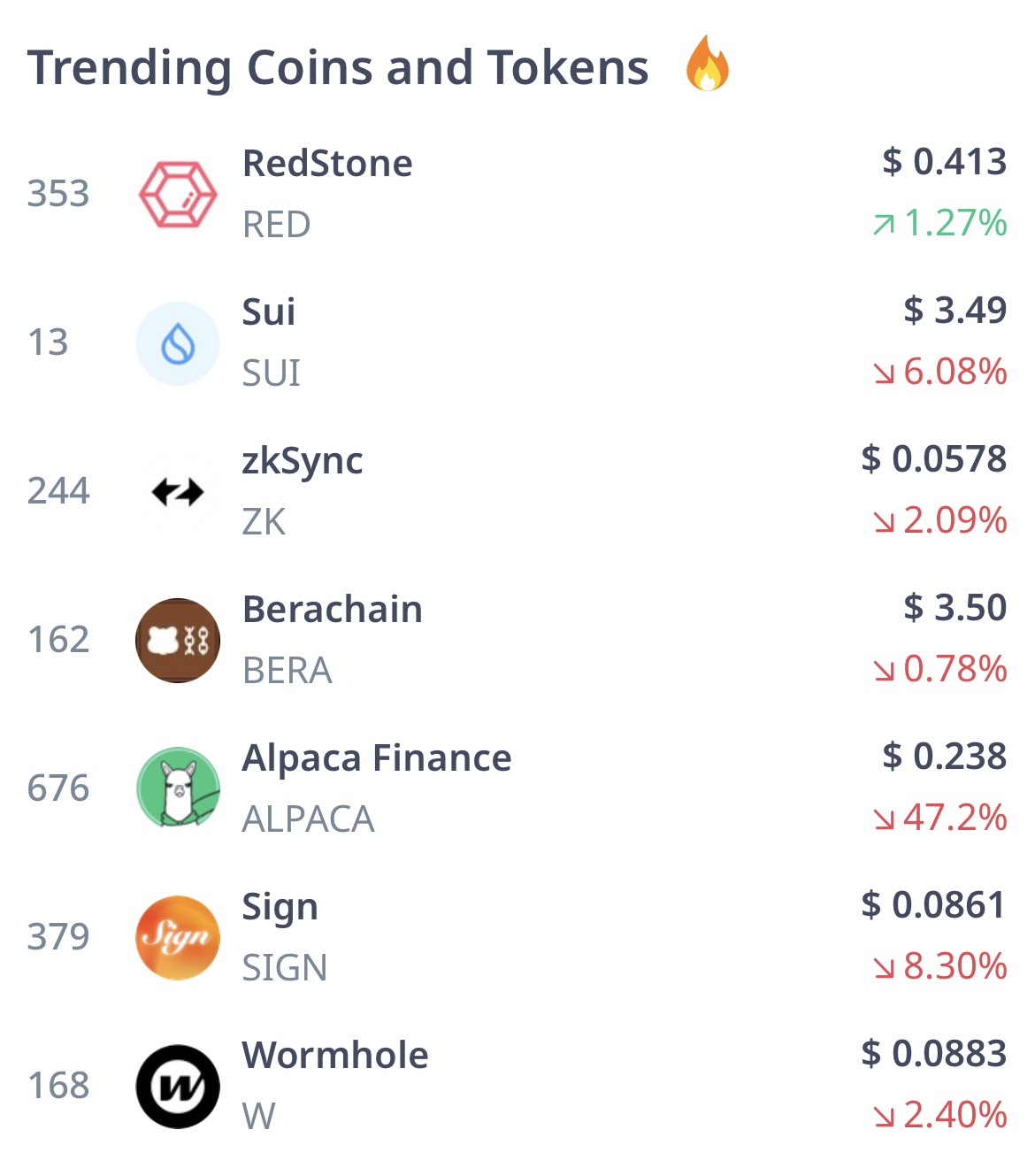Click the zkSync price $ 0.0578
1035x1176 pixels.
point(934,459)
